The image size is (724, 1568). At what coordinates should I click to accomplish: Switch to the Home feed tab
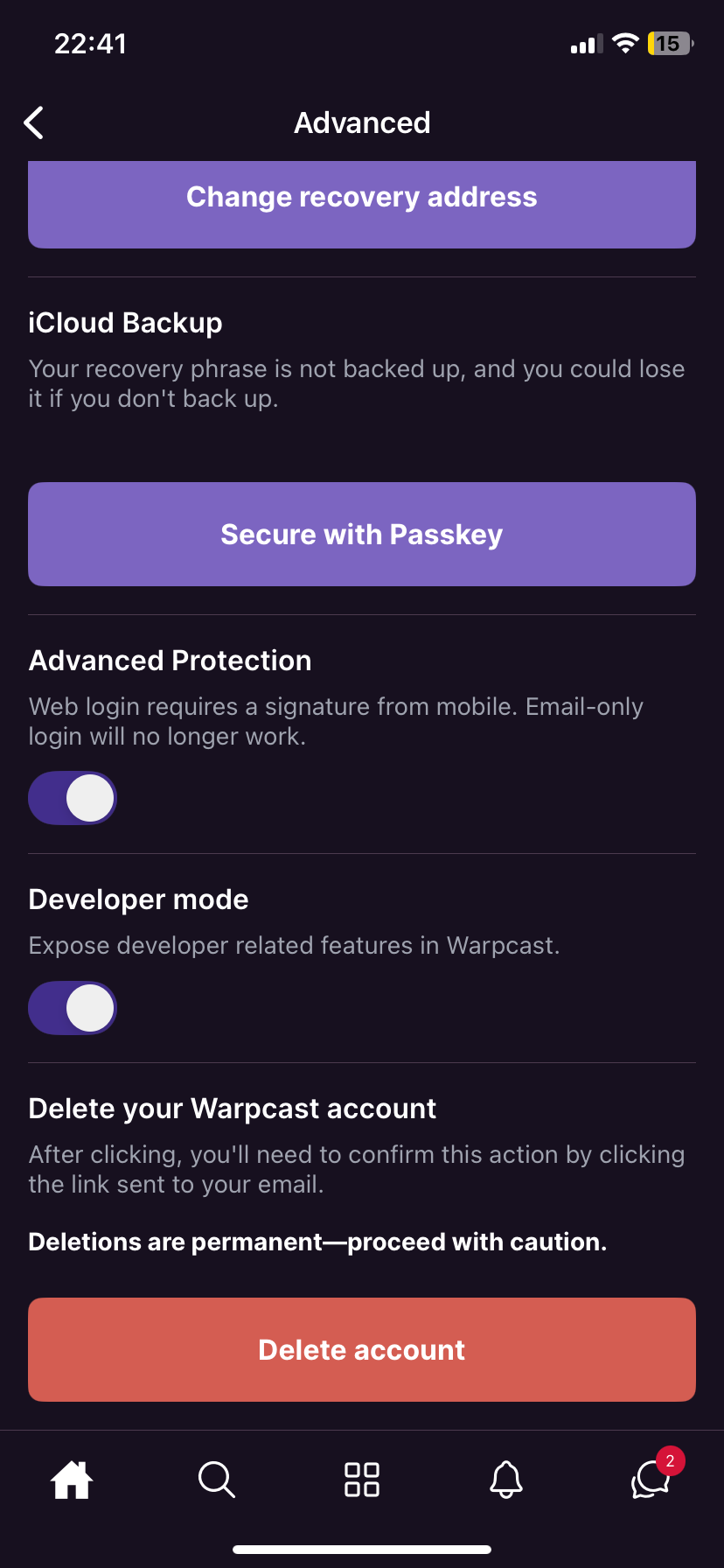point(72,1480)
